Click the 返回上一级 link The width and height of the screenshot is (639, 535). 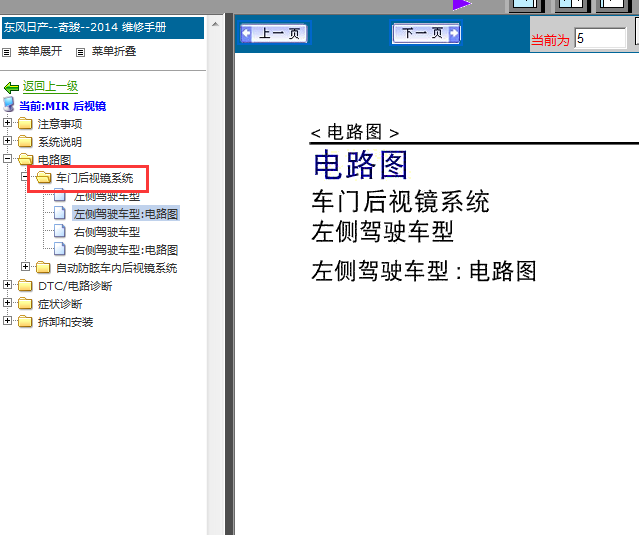pyautogui.click(x=50, y=86)
